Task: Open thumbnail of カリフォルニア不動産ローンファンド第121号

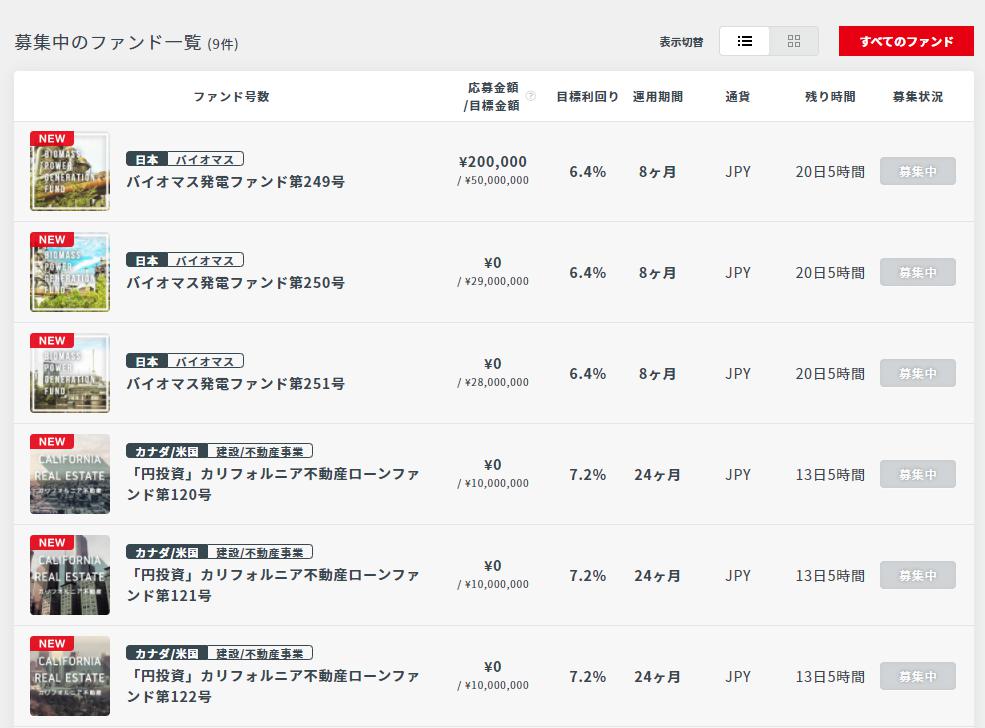Action: 70,575
